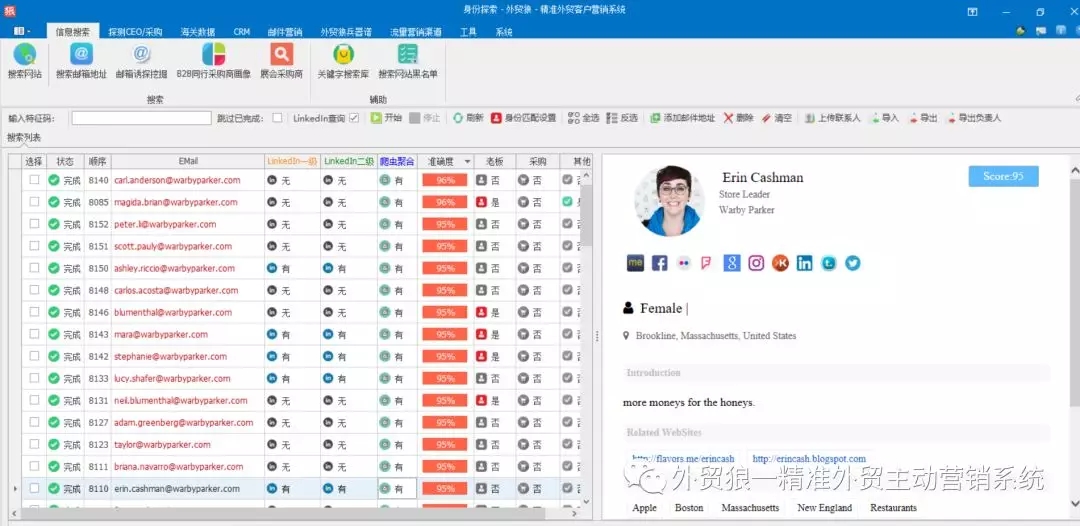The width and height of the screenshot is (1080, 526).
Task: Check the row for peter.li@warbyparker.com
Action: click(34, 224)
